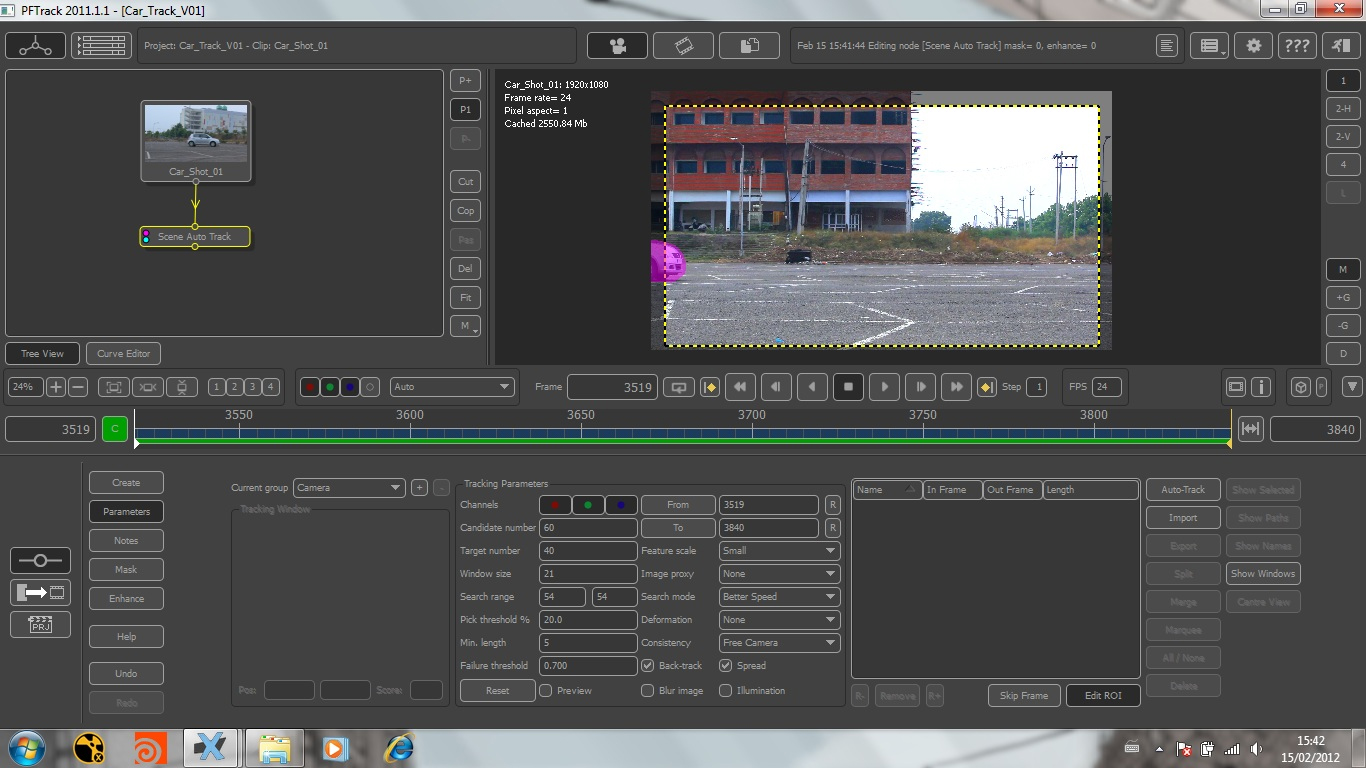Image resolution: width=1366 pixels, height=768 pixels.
Task: Open the Mask section
Action: (x=126, y=569)
